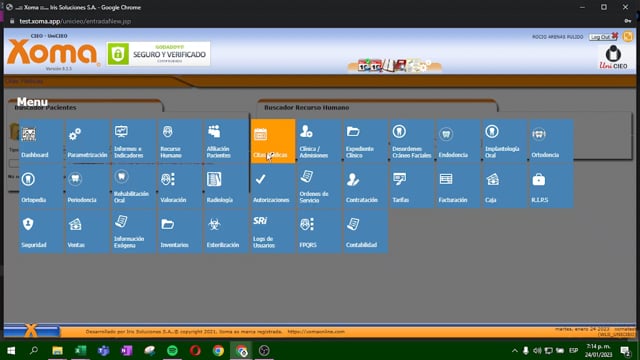Open the Esterilización biohazard tile
The width and height of the screenshot is (640, 360).
pos(227,231)
